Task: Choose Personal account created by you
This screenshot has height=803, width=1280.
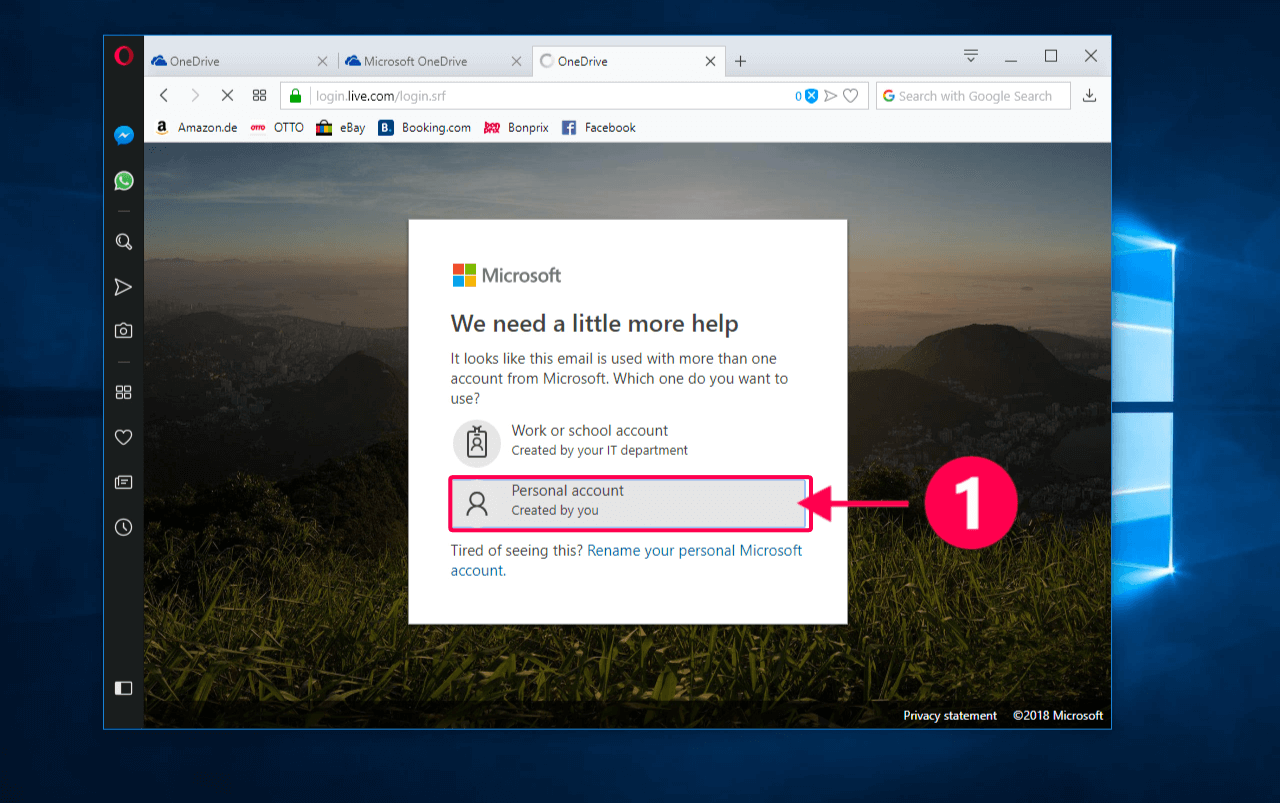Action: pos(628,502)
